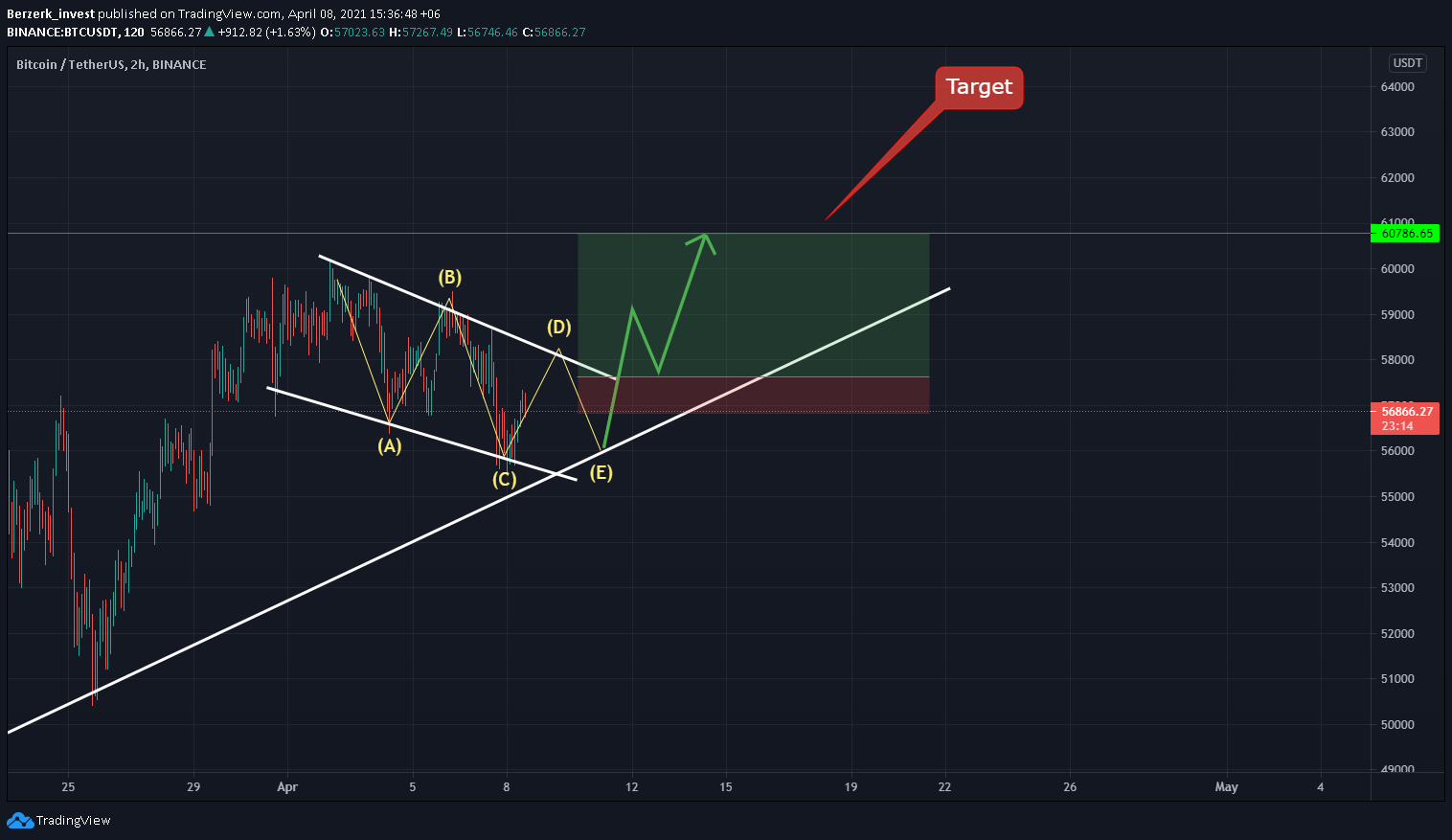Click the Bitcoin / TetherUS chart title
1452x840 pixels.
111,64
